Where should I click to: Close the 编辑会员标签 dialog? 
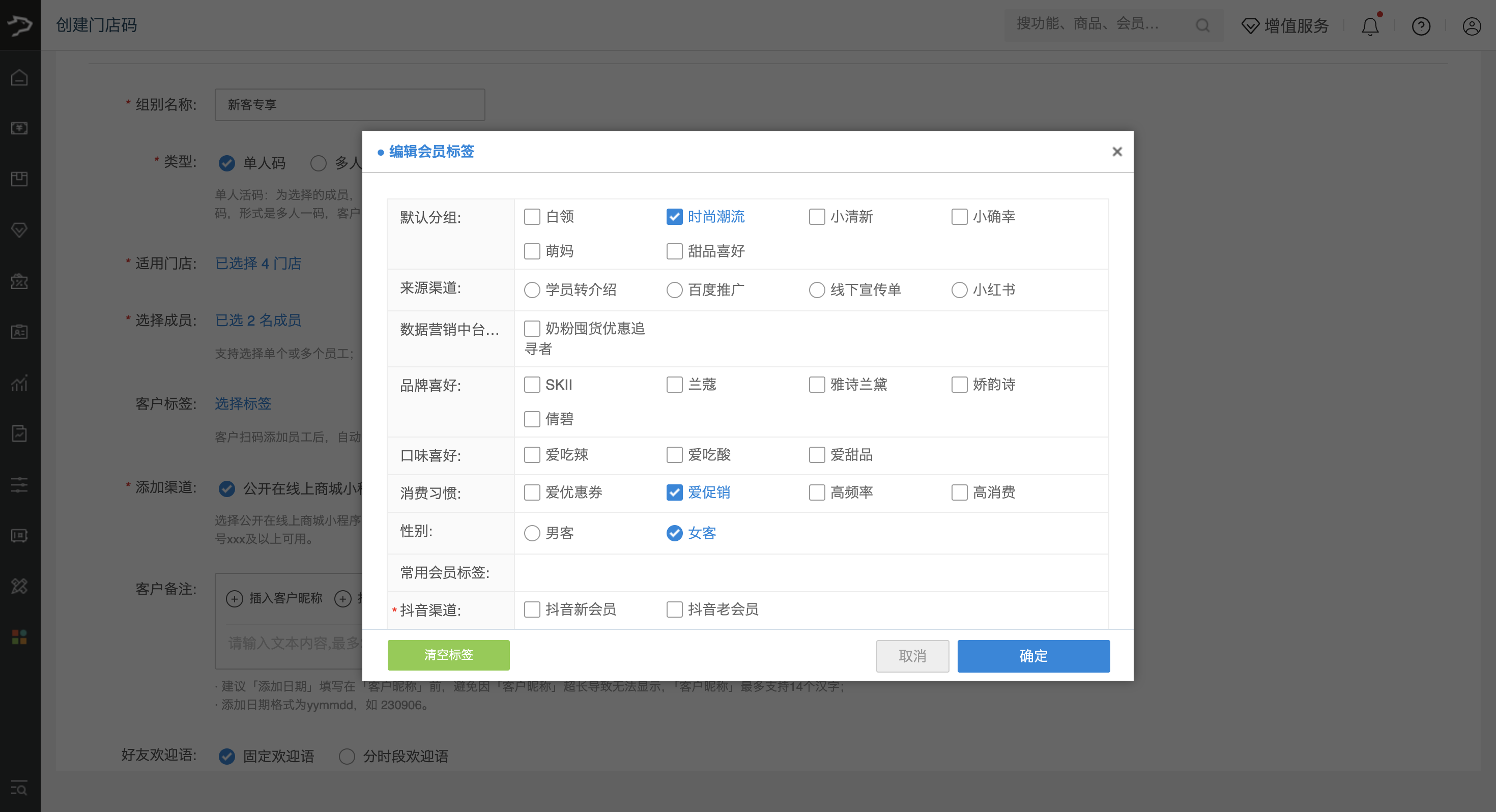click(1117, 152)
